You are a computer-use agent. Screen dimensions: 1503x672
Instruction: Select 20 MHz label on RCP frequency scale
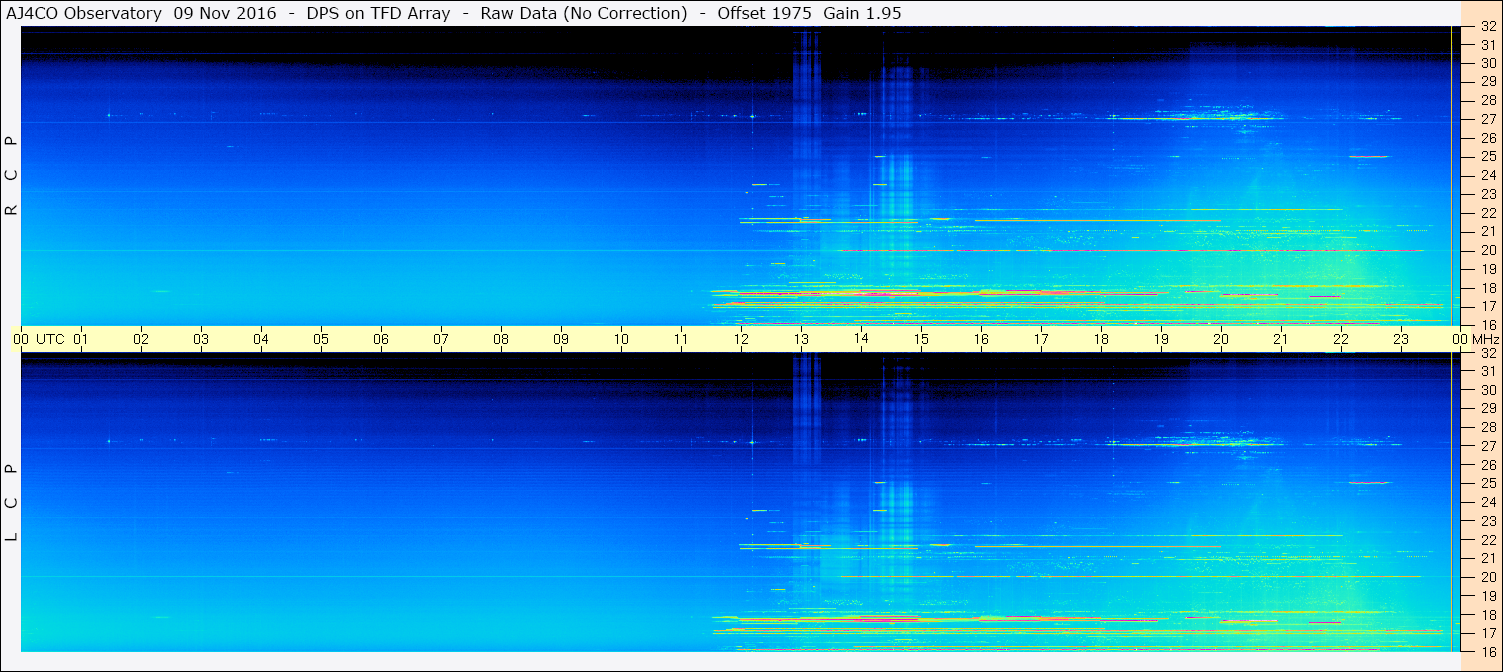[x=1488, y=250]
